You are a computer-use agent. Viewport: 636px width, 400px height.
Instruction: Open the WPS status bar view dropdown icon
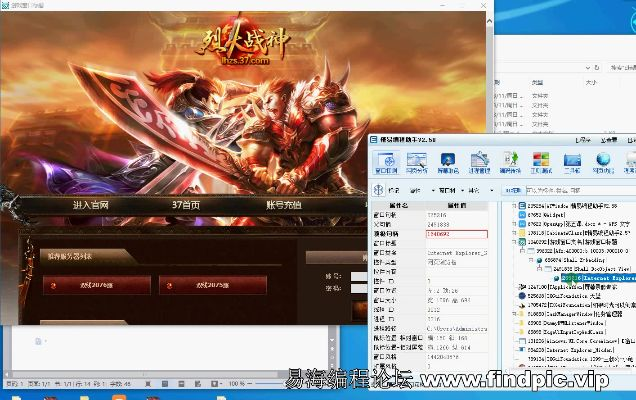point(215,383)
